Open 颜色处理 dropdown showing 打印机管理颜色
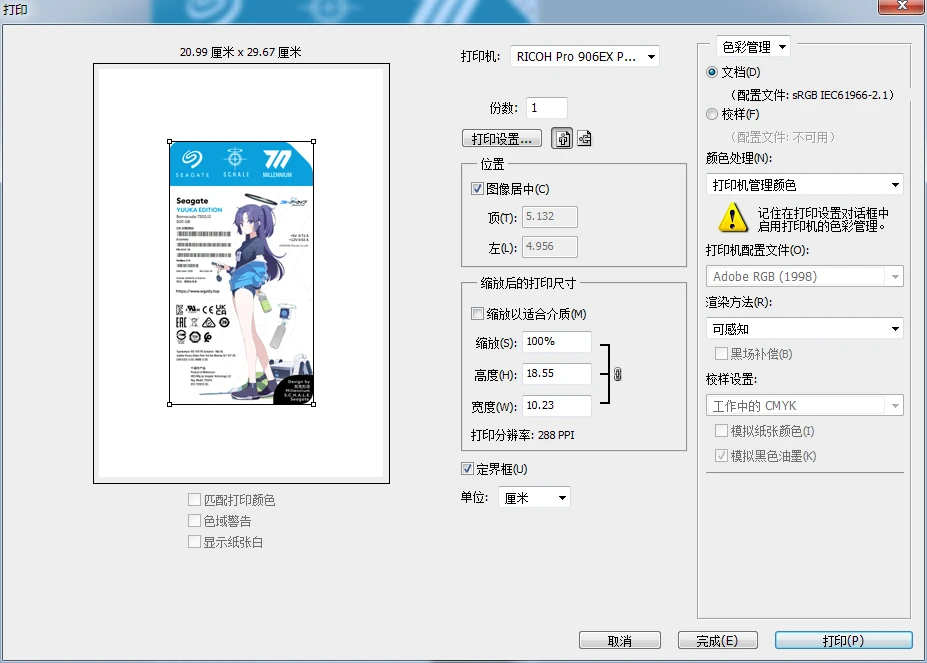927x663 pixels. 805,185
